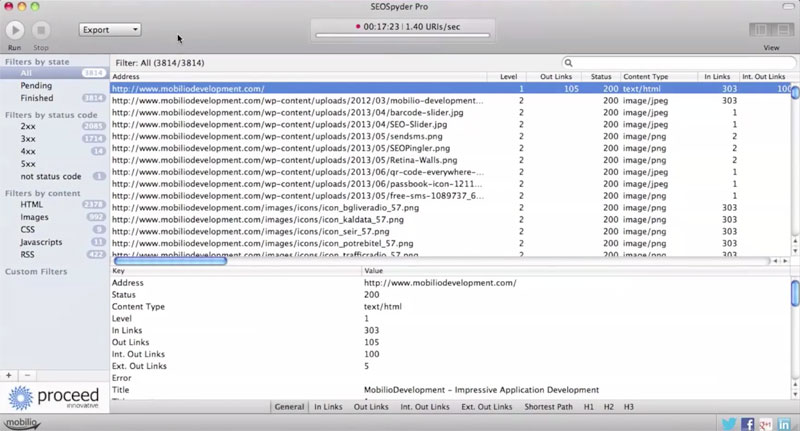Switch to the In Links tab
Viewport: 800px width, 431px height.
tap(328, 407)
